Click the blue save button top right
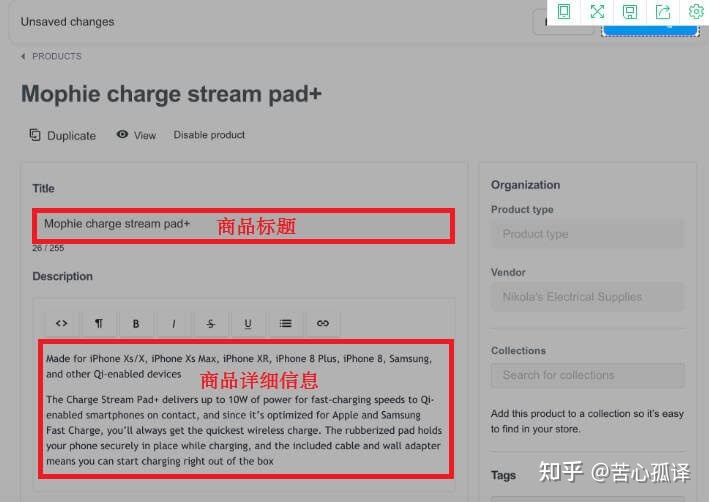 (650, 30)
